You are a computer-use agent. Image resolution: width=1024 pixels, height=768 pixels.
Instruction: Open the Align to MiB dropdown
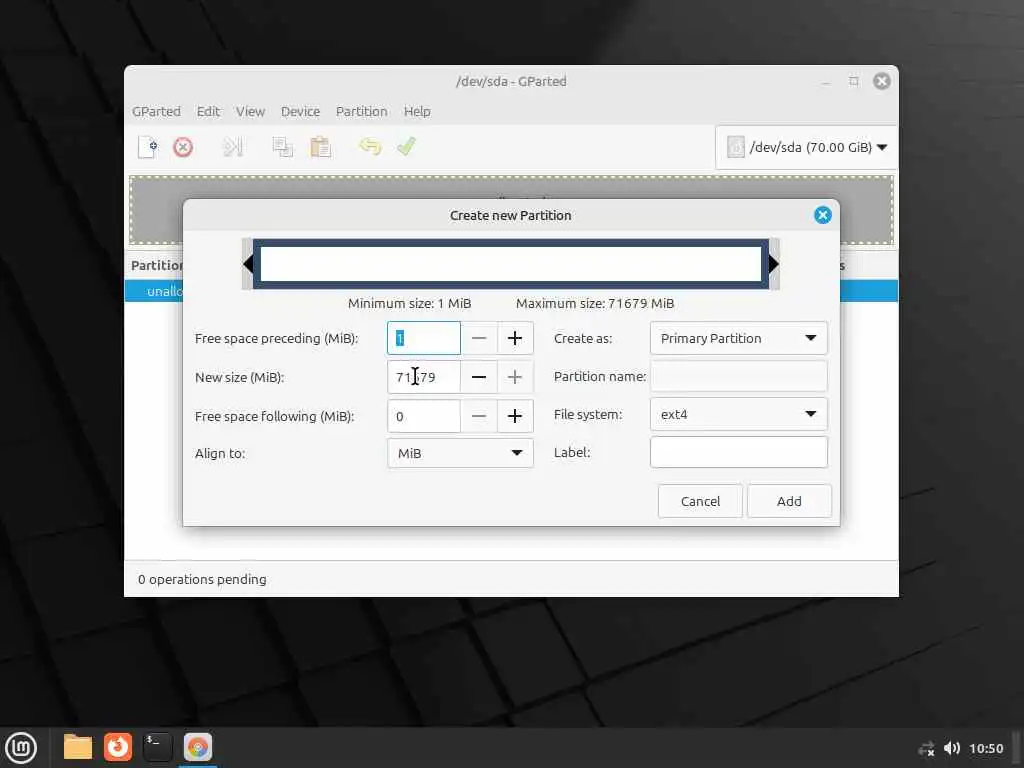pos(460,453)
